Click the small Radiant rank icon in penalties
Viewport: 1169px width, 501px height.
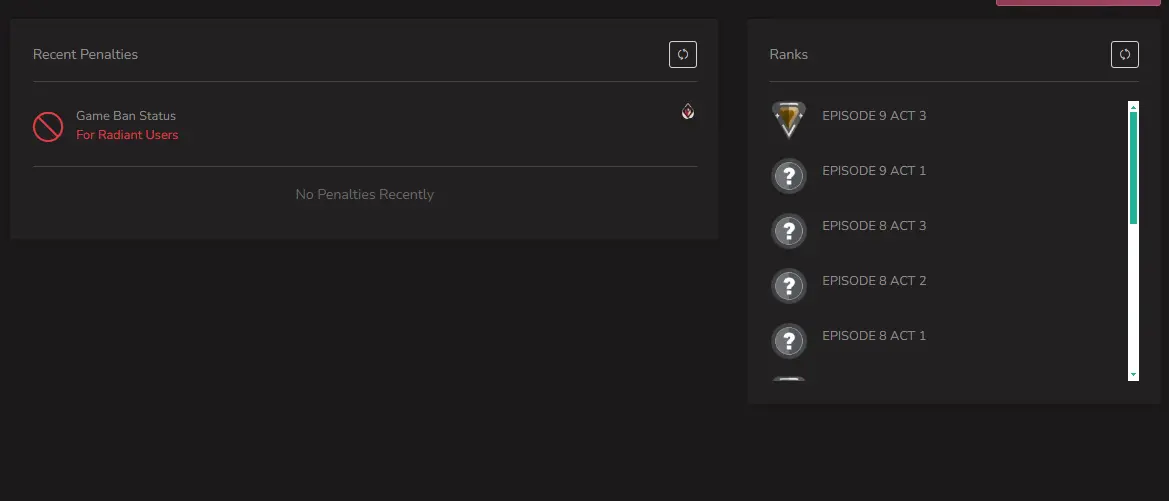click(x=688, y=111)
